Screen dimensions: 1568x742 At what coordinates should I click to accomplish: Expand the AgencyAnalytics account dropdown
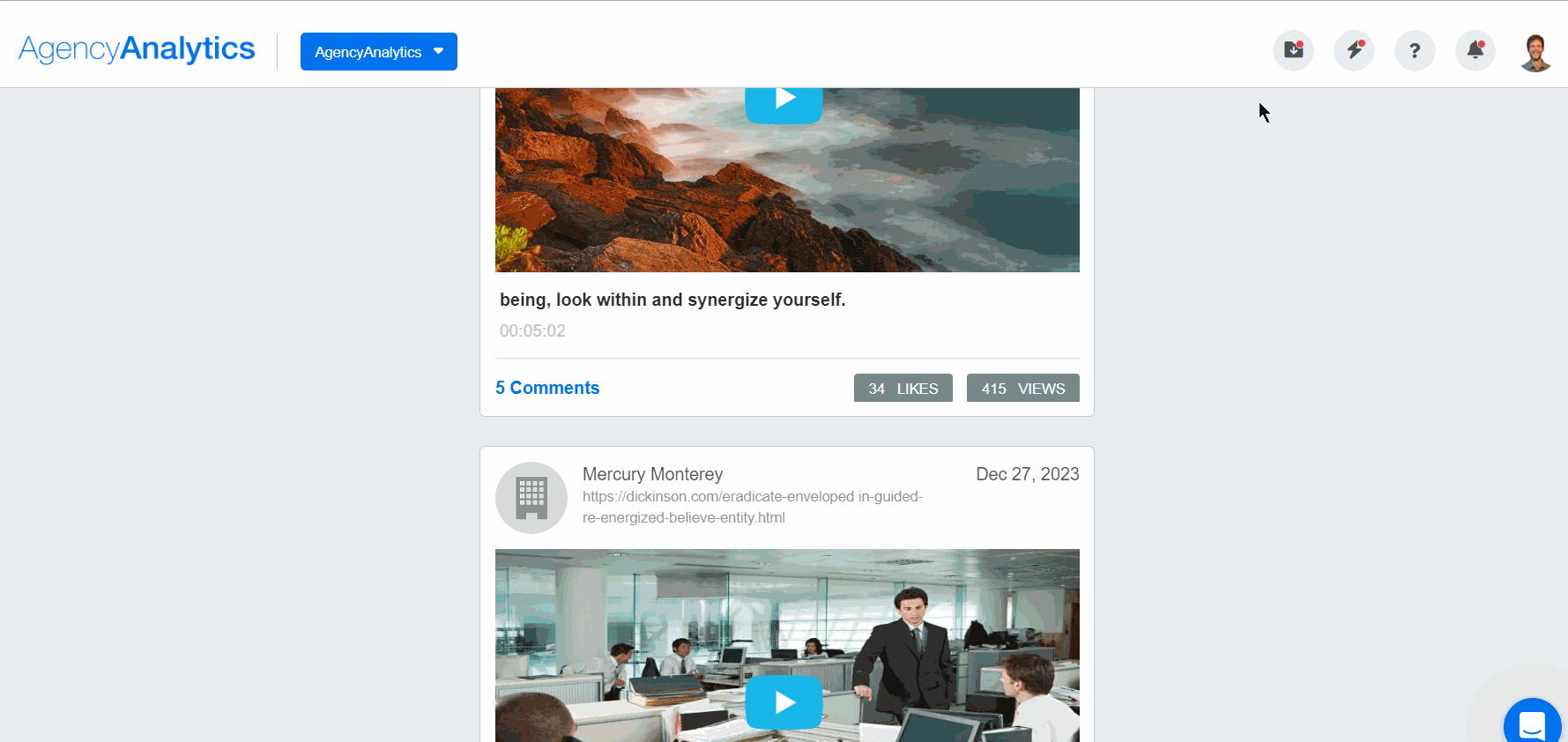[379, 51]
